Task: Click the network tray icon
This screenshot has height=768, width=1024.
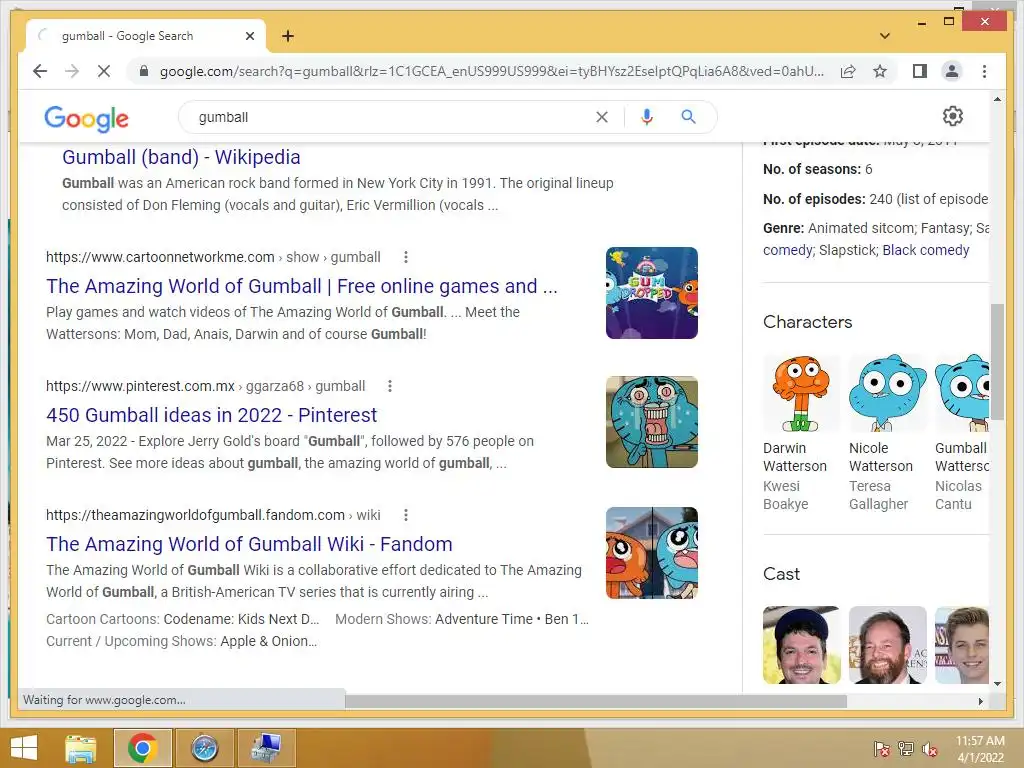Action: [906, 749]
